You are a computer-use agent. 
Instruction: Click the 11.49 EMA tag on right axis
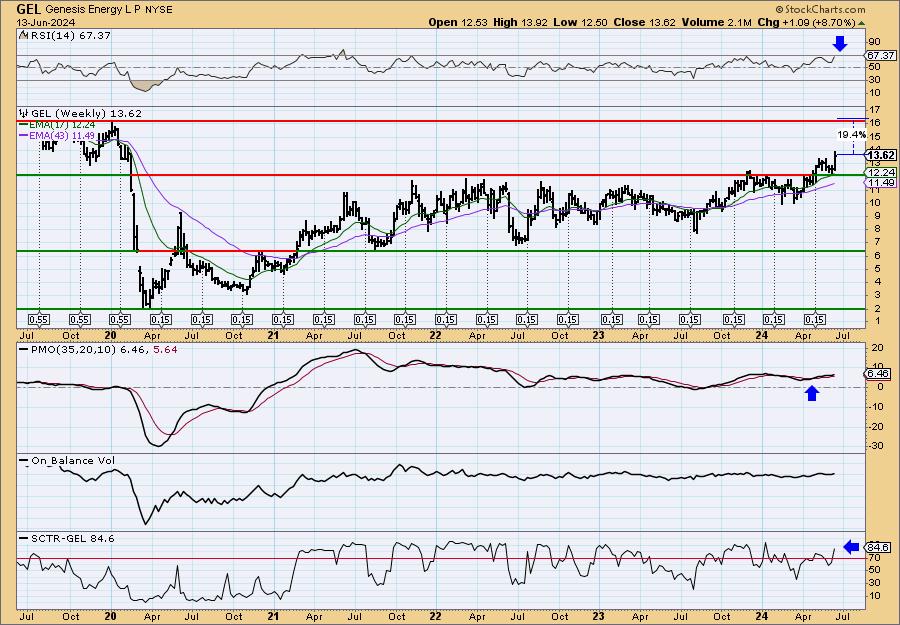click(882, 183)
